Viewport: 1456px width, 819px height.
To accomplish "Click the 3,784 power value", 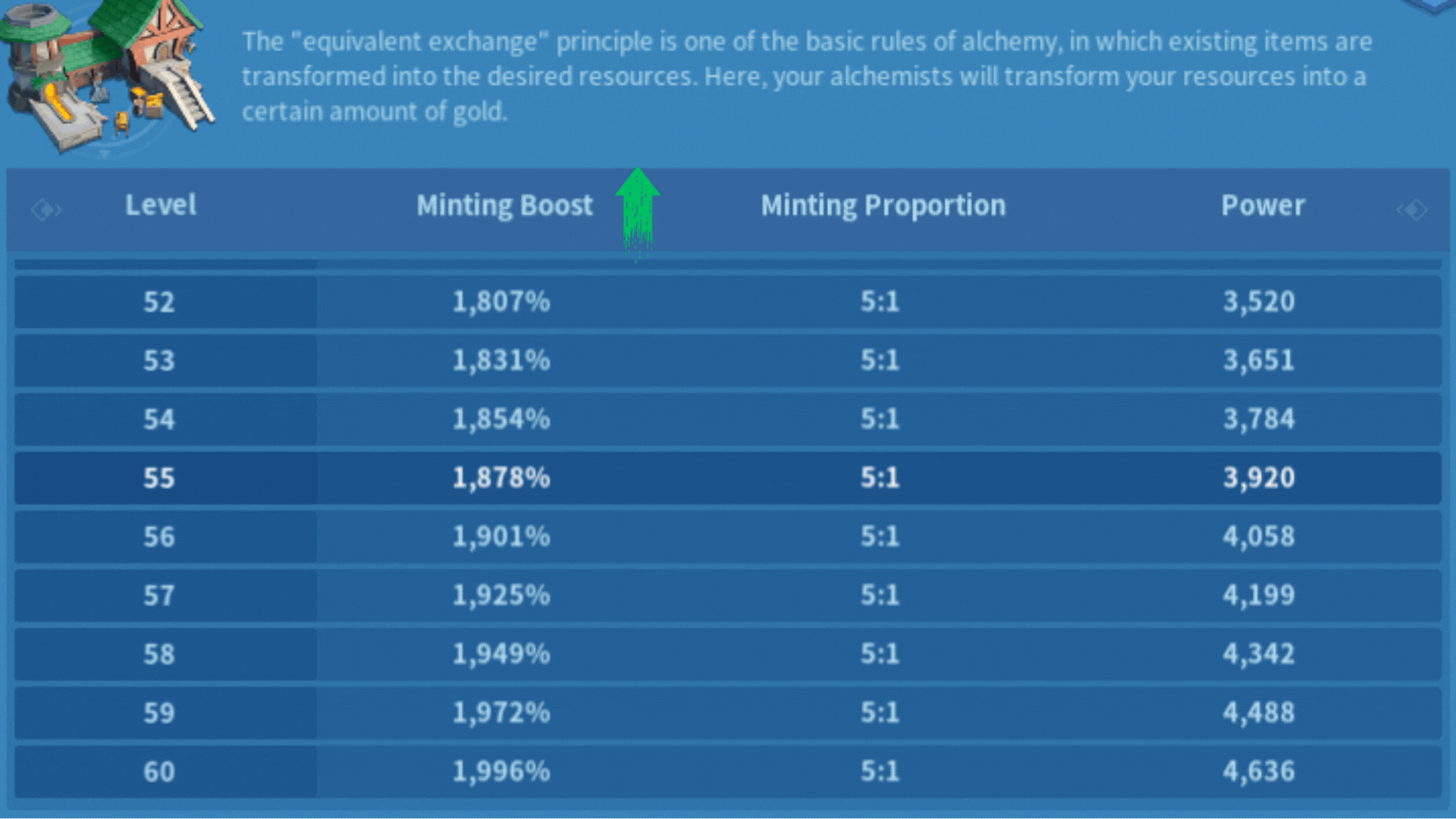I will (x=1259, y=419).
